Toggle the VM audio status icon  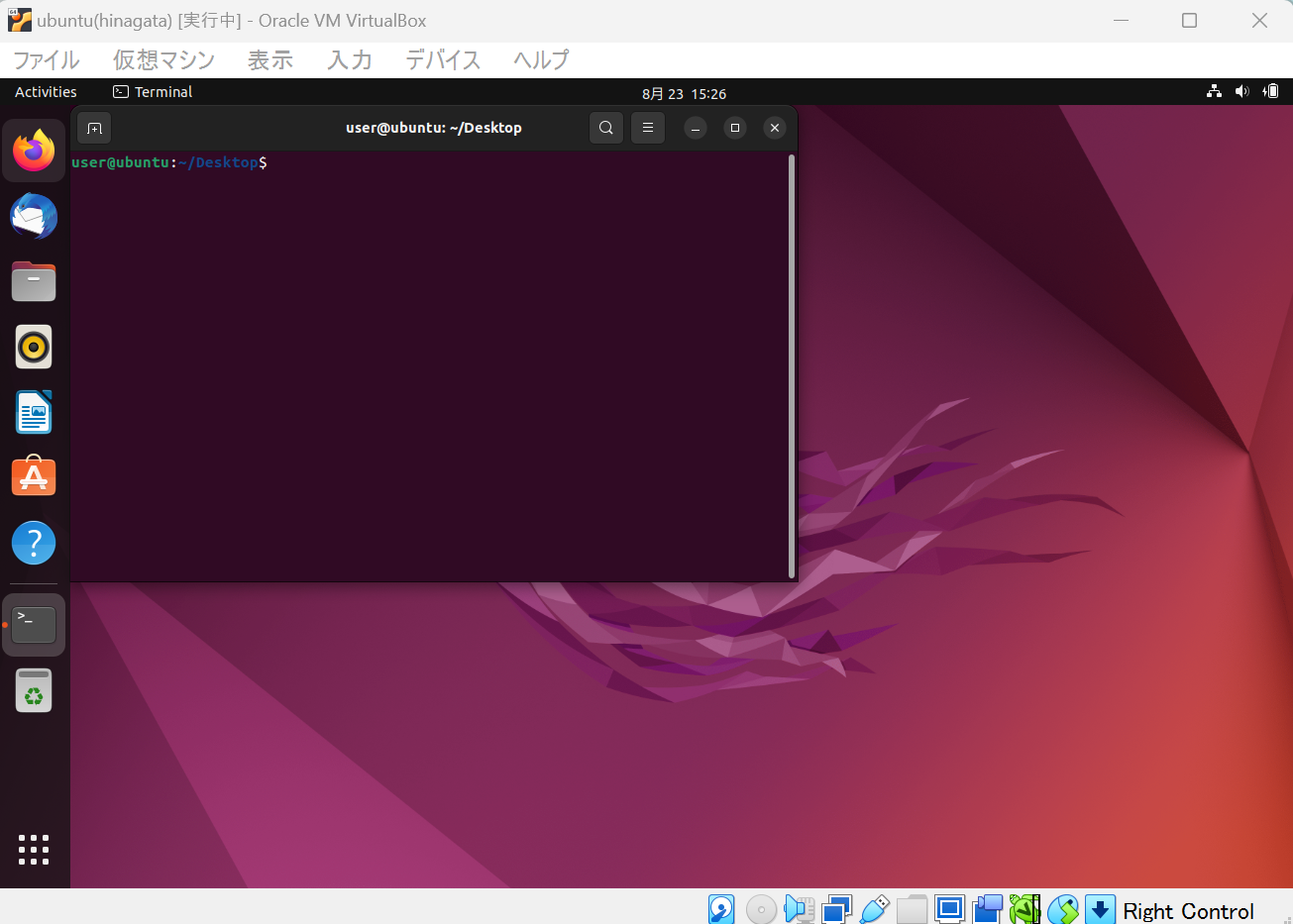pos(799,908)
